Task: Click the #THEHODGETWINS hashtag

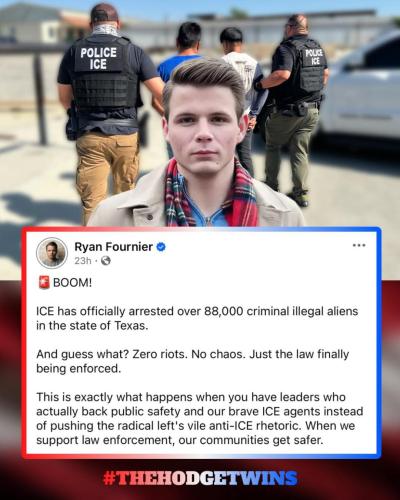Action: click(200, 478)
